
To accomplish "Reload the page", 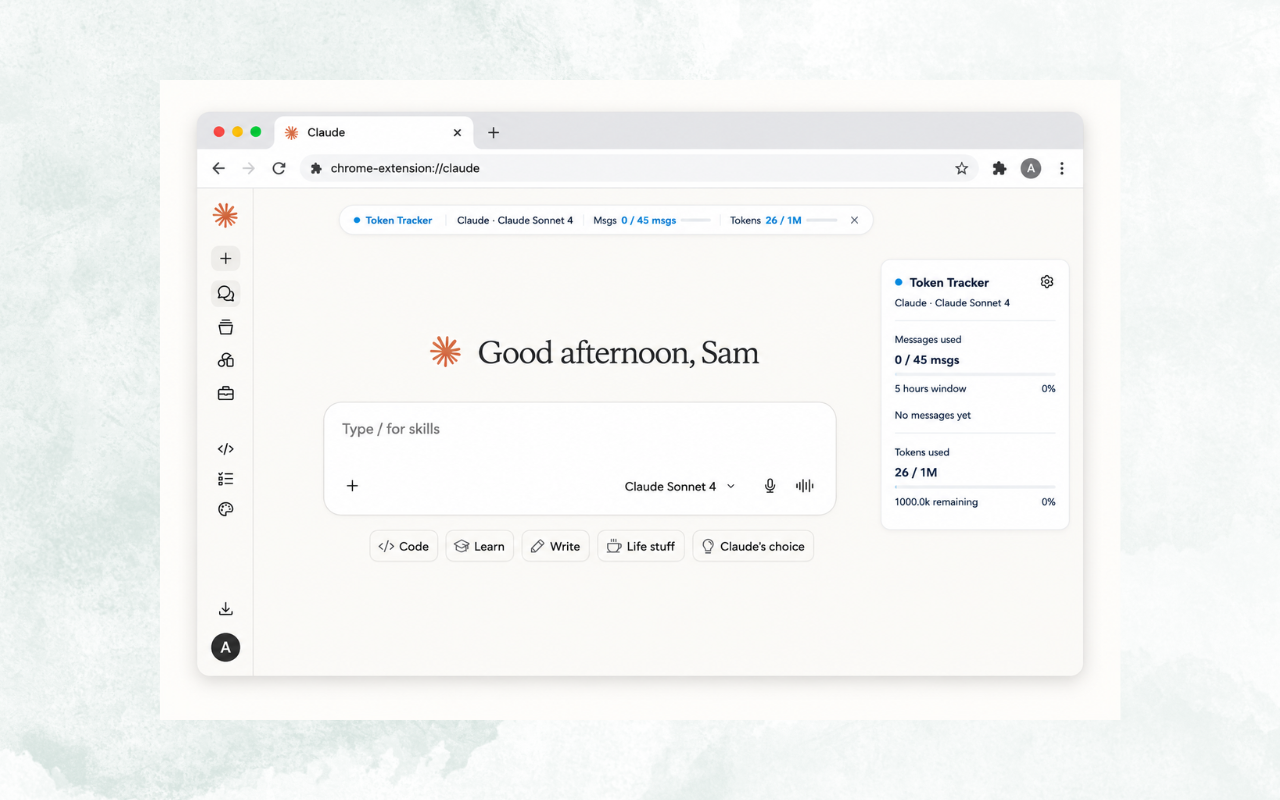I will tap(279, 168).
